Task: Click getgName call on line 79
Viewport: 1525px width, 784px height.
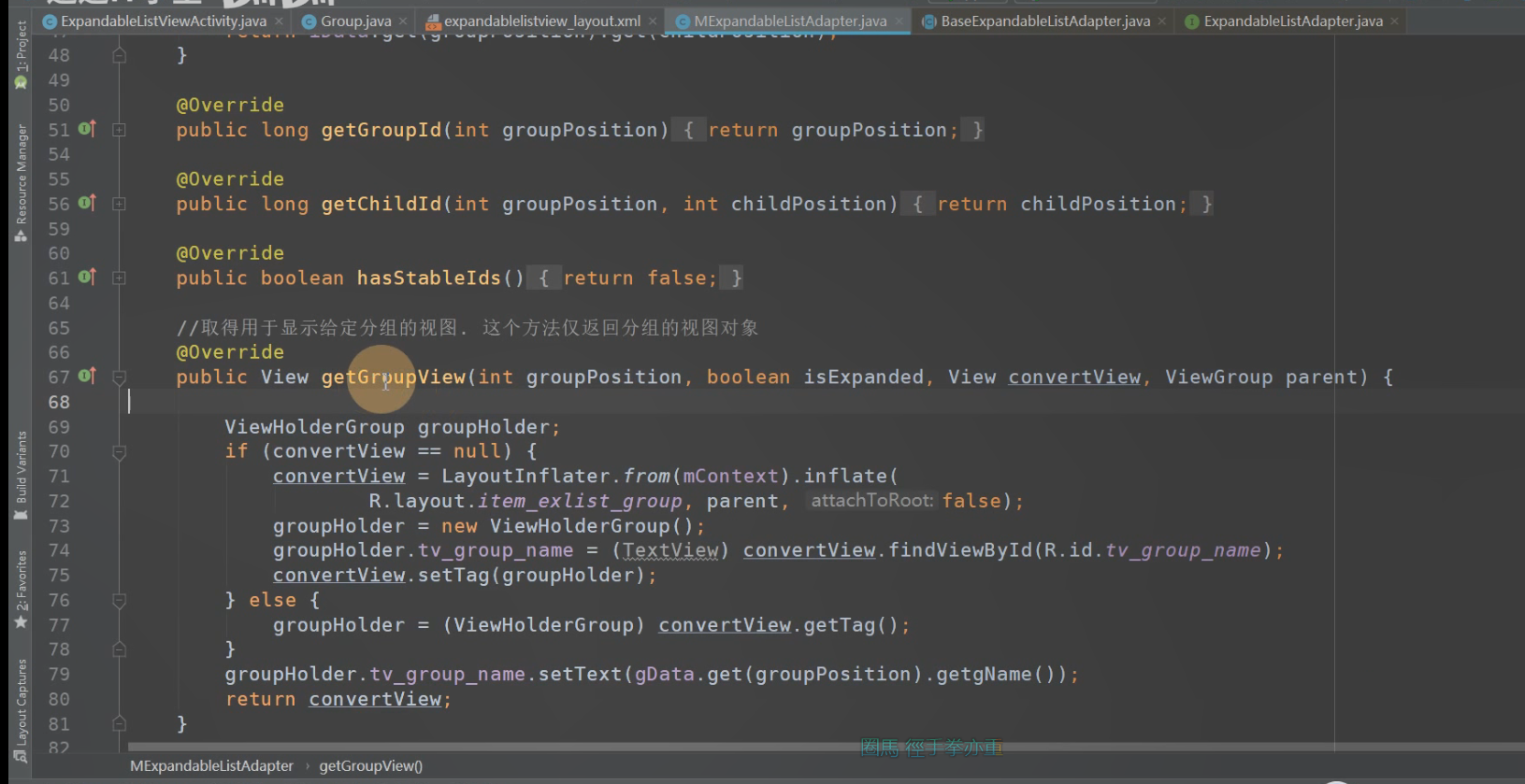Action: tap(984, 675)
